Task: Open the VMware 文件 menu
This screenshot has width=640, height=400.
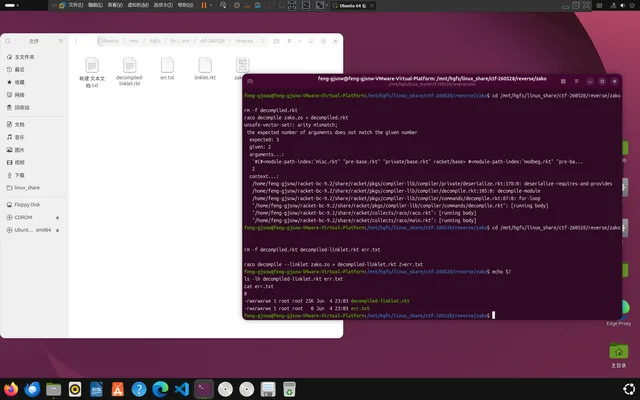Action: [x=76, y=5]
